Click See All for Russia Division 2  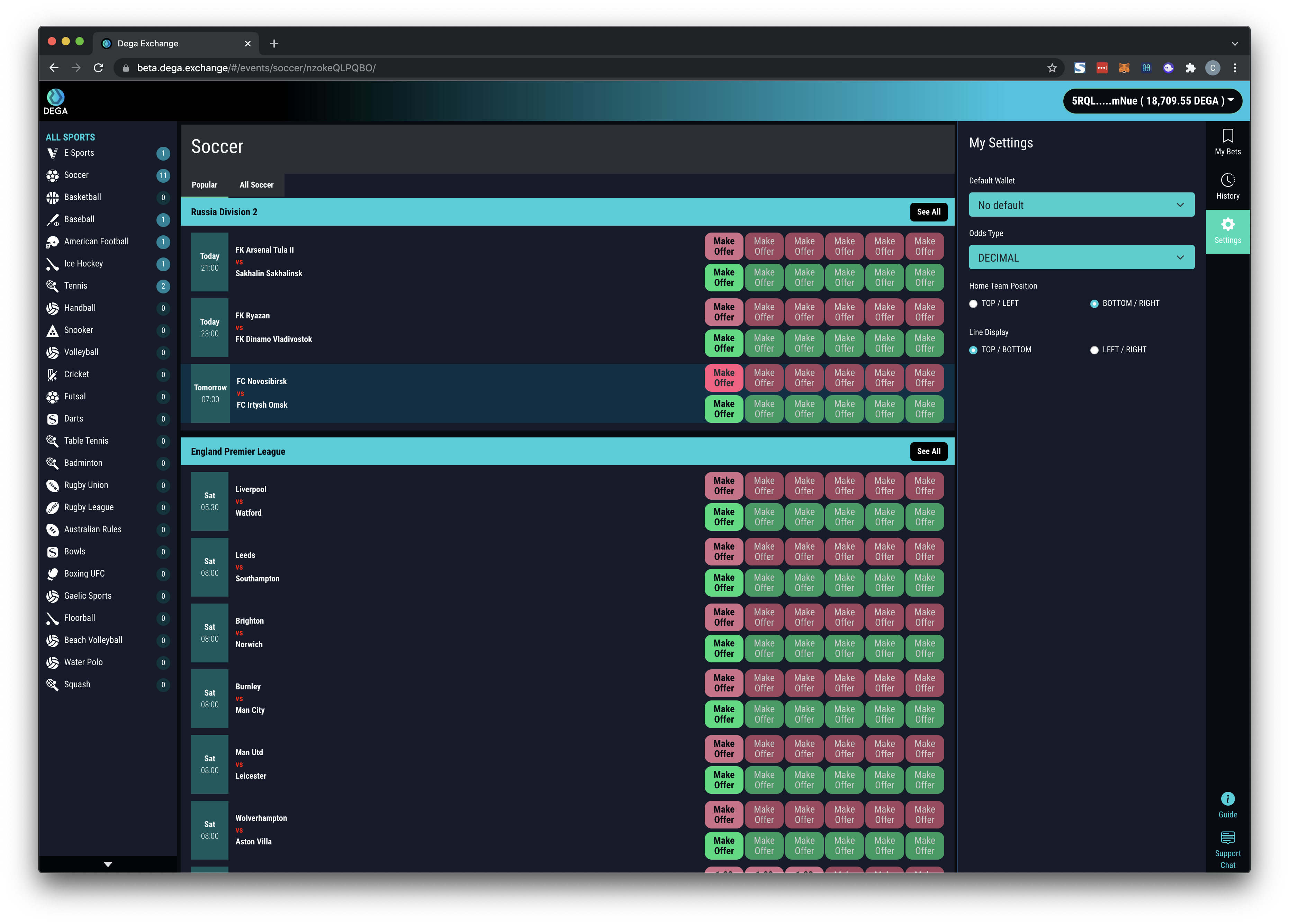click(928, 212)
